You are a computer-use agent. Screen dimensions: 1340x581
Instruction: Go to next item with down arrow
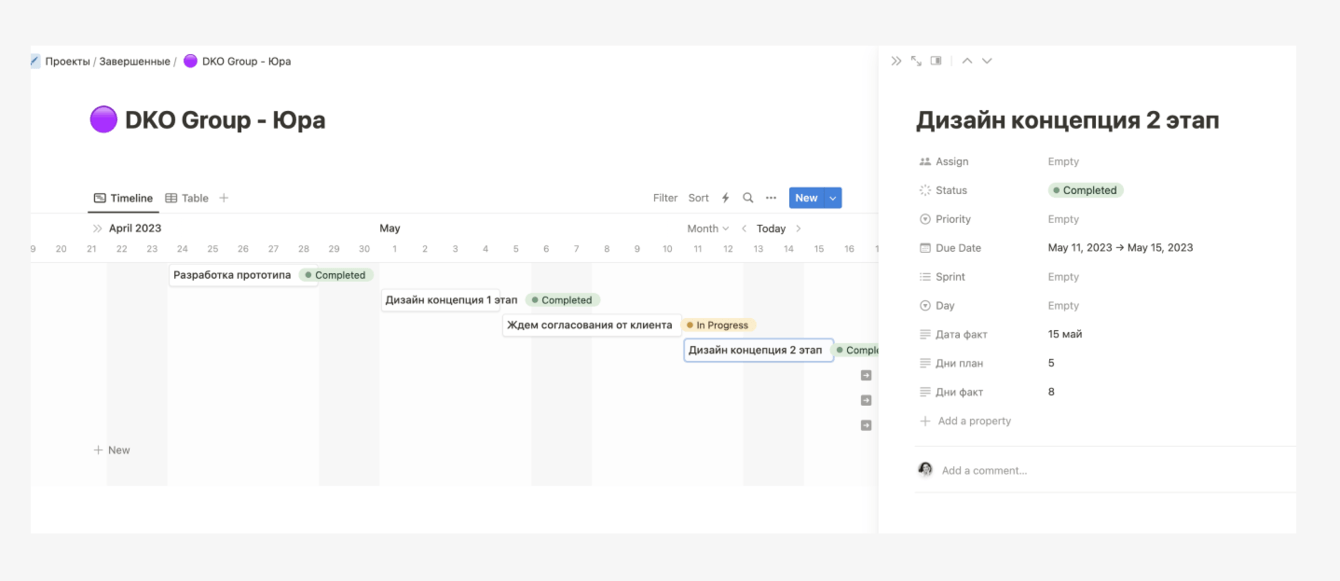pos(987,61)
